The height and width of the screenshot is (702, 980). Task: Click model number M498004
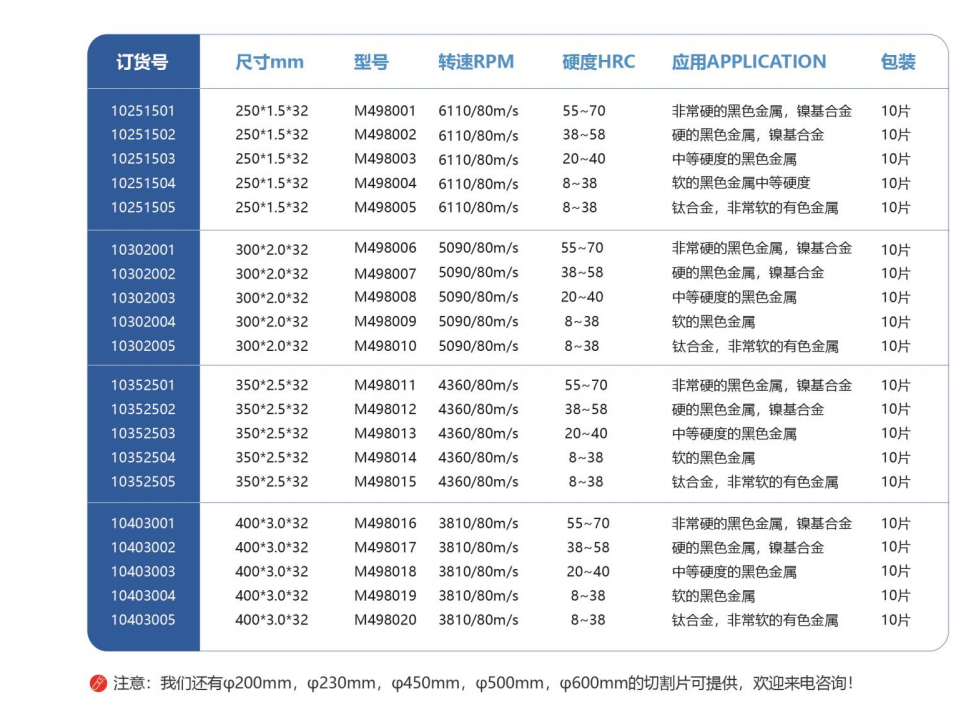pyautogui.click(x=385, y=184)
